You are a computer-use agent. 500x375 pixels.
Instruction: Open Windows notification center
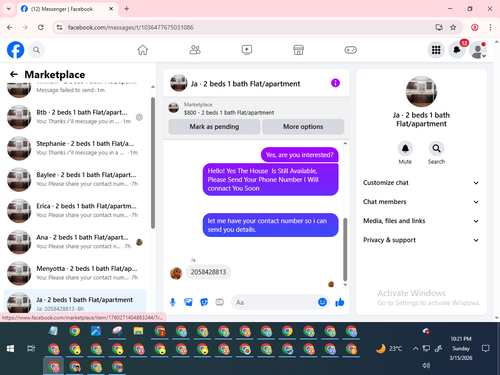(486, 349)
